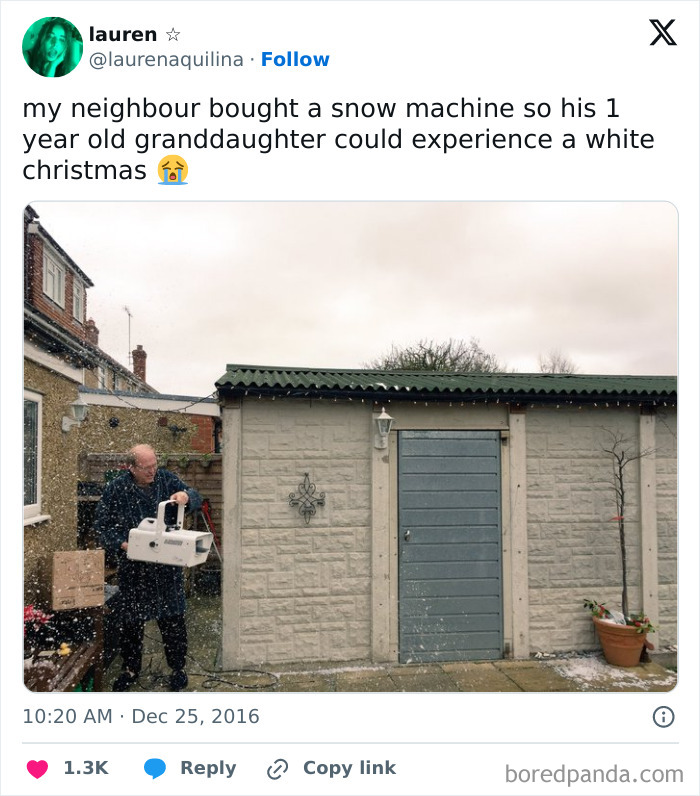The height and width of the screenshot is (796, 700).
Task: Like the tweet with heart icon
Action: pos(37,769)
